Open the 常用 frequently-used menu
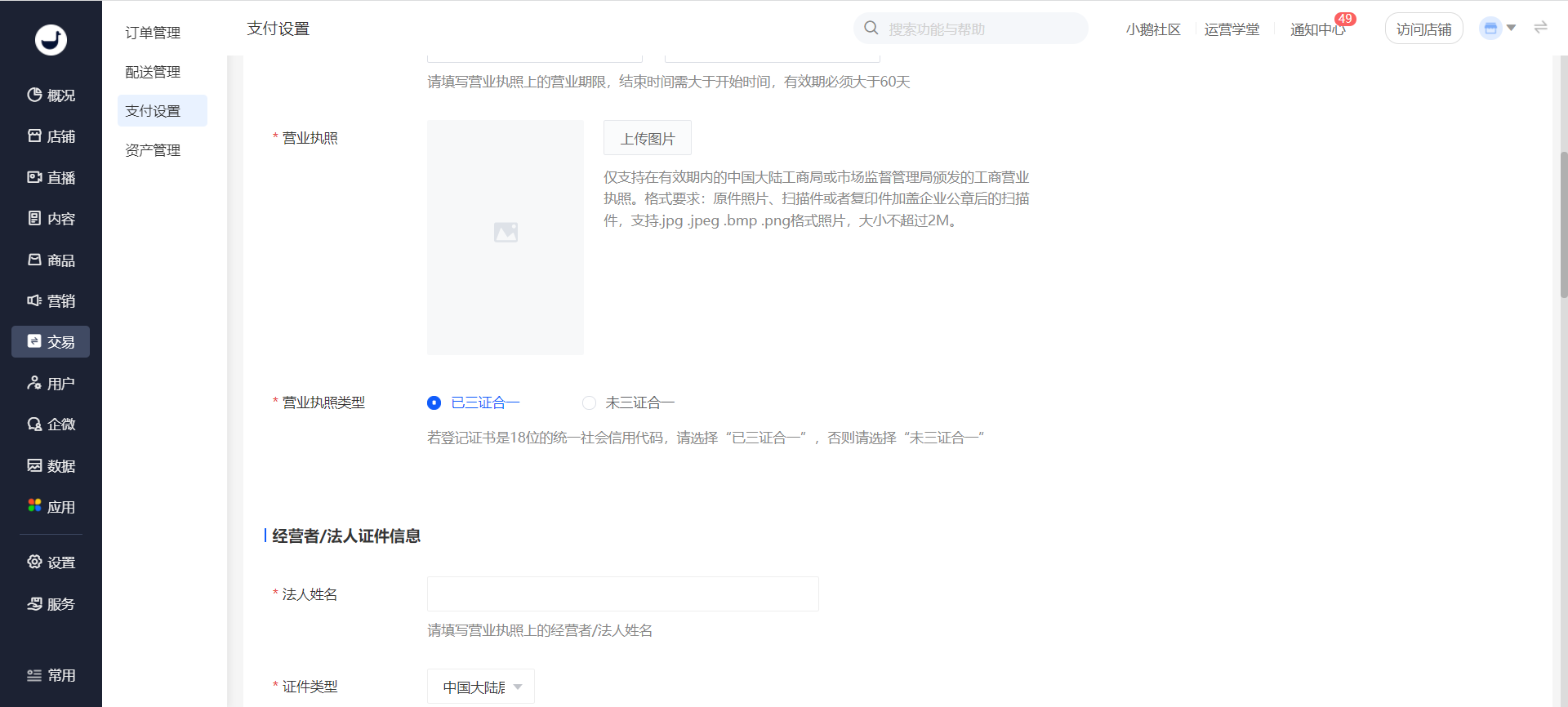The height and width of the screenshot is (707, 1568). 51,675
